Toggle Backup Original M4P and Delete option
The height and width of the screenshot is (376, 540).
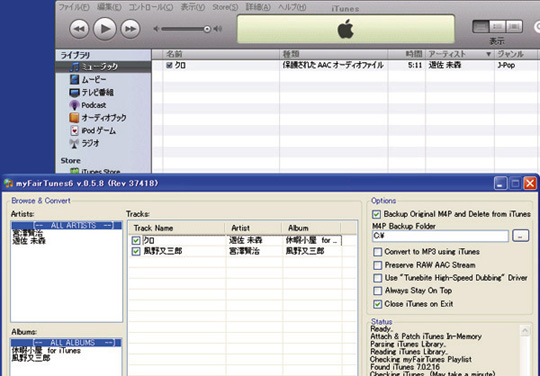coord(376,214)
